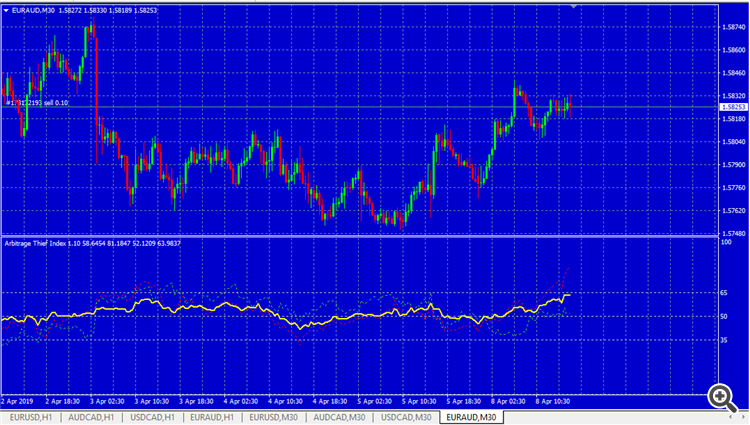Select the active EURAUD,M30 tab
The width and height of the screenshot is (750, 425).
click(471, 417)
